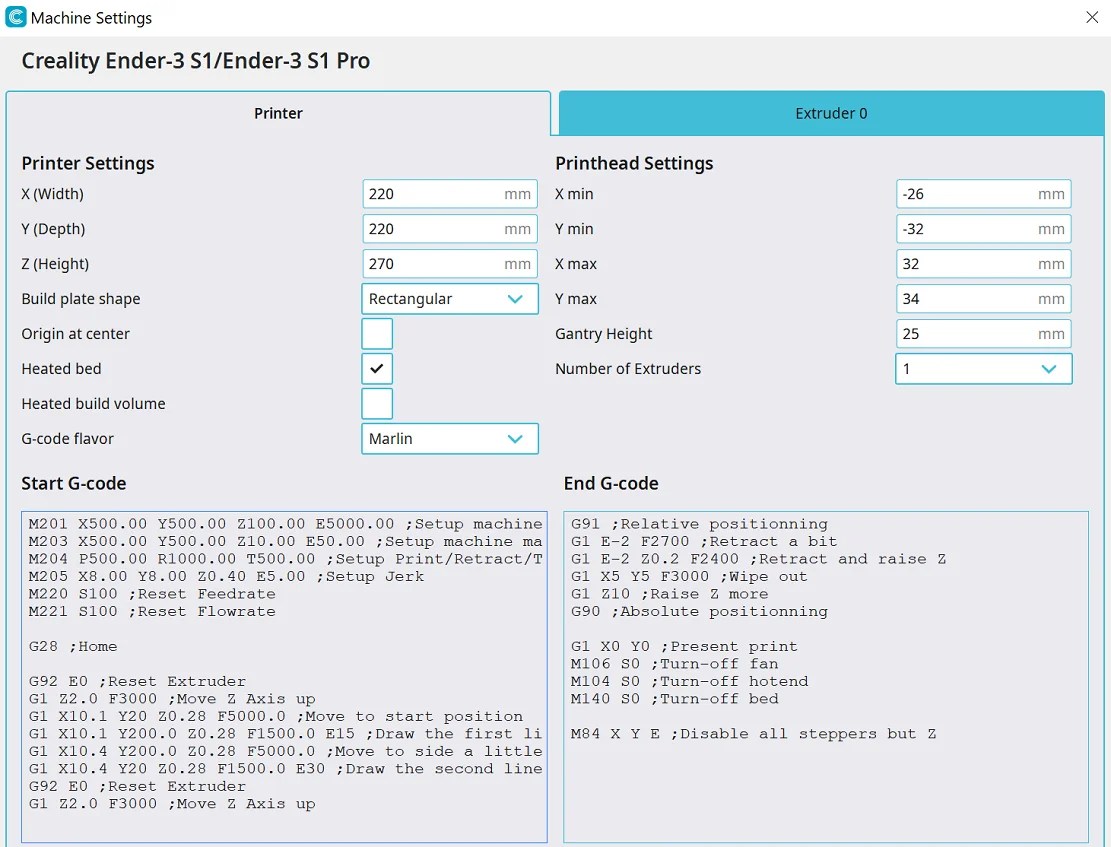Click 'M140 S0 ;Turn-off bed' line

click(675, 699)
